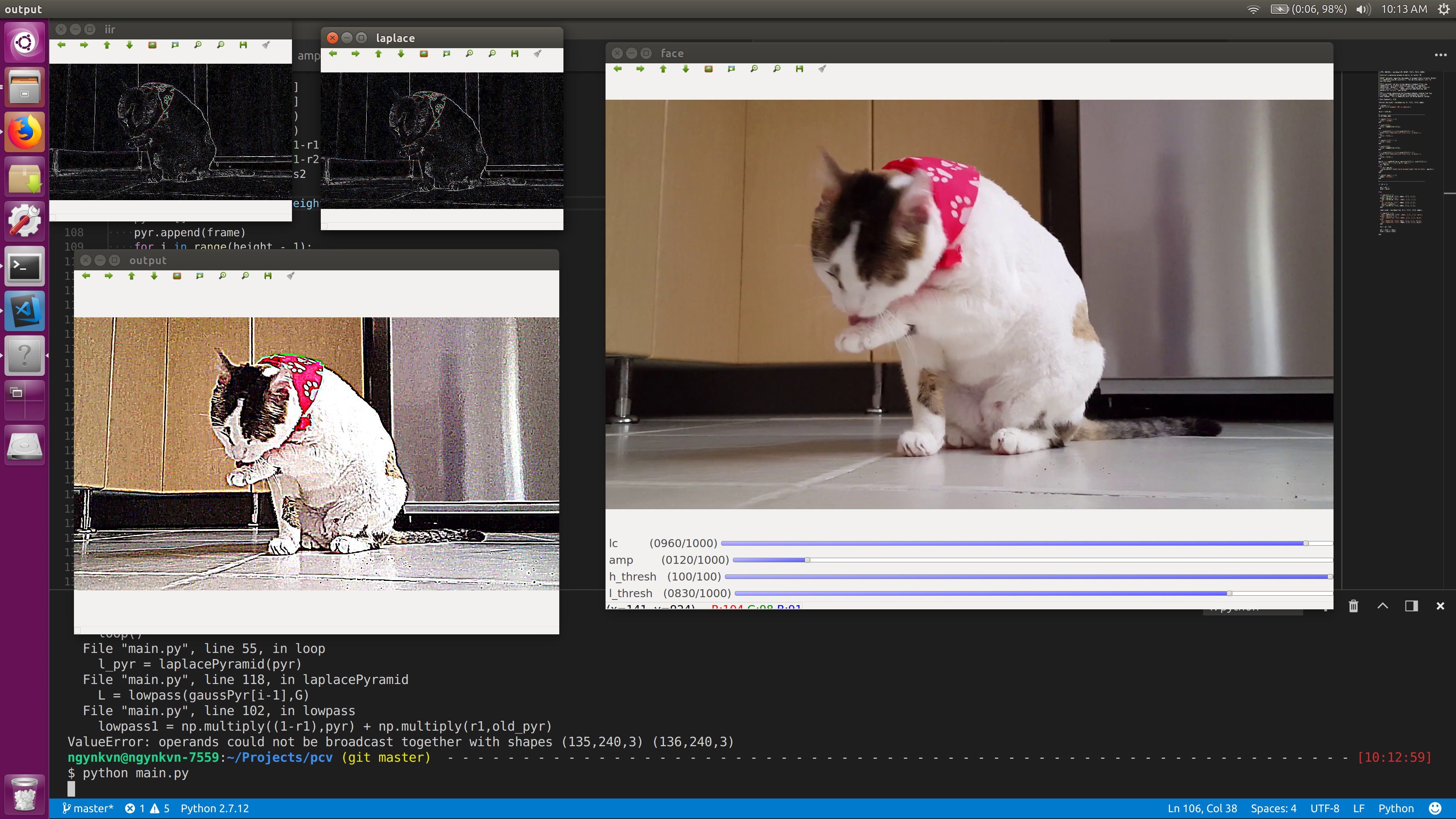Click git branch master in status bar
1456x819 pixels.
point(88,808)
